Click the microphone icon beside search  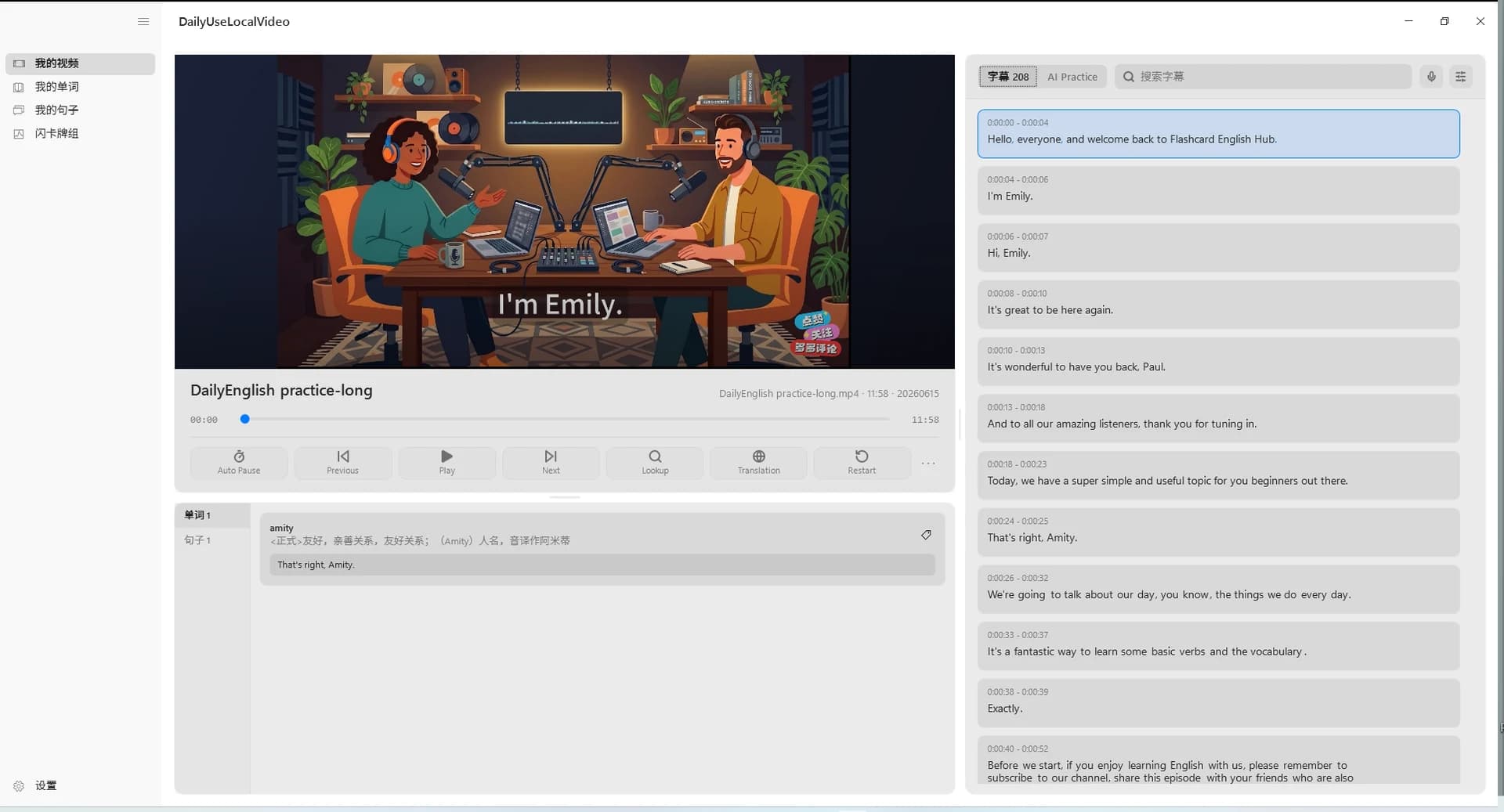(1431, 77)
